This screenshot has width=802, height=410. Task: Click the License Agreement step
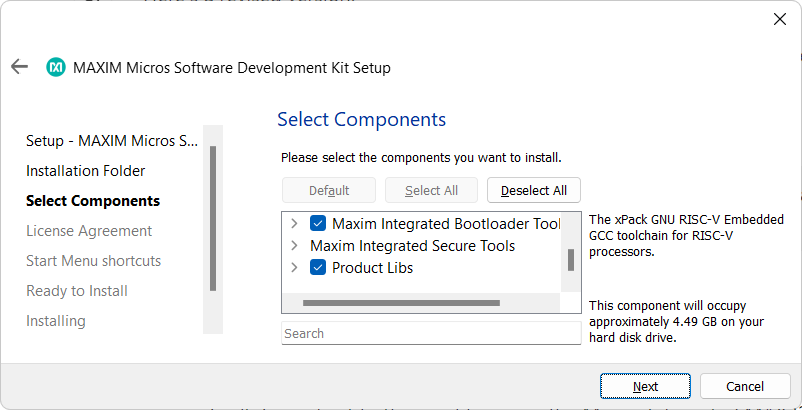[x=89, y=231]
